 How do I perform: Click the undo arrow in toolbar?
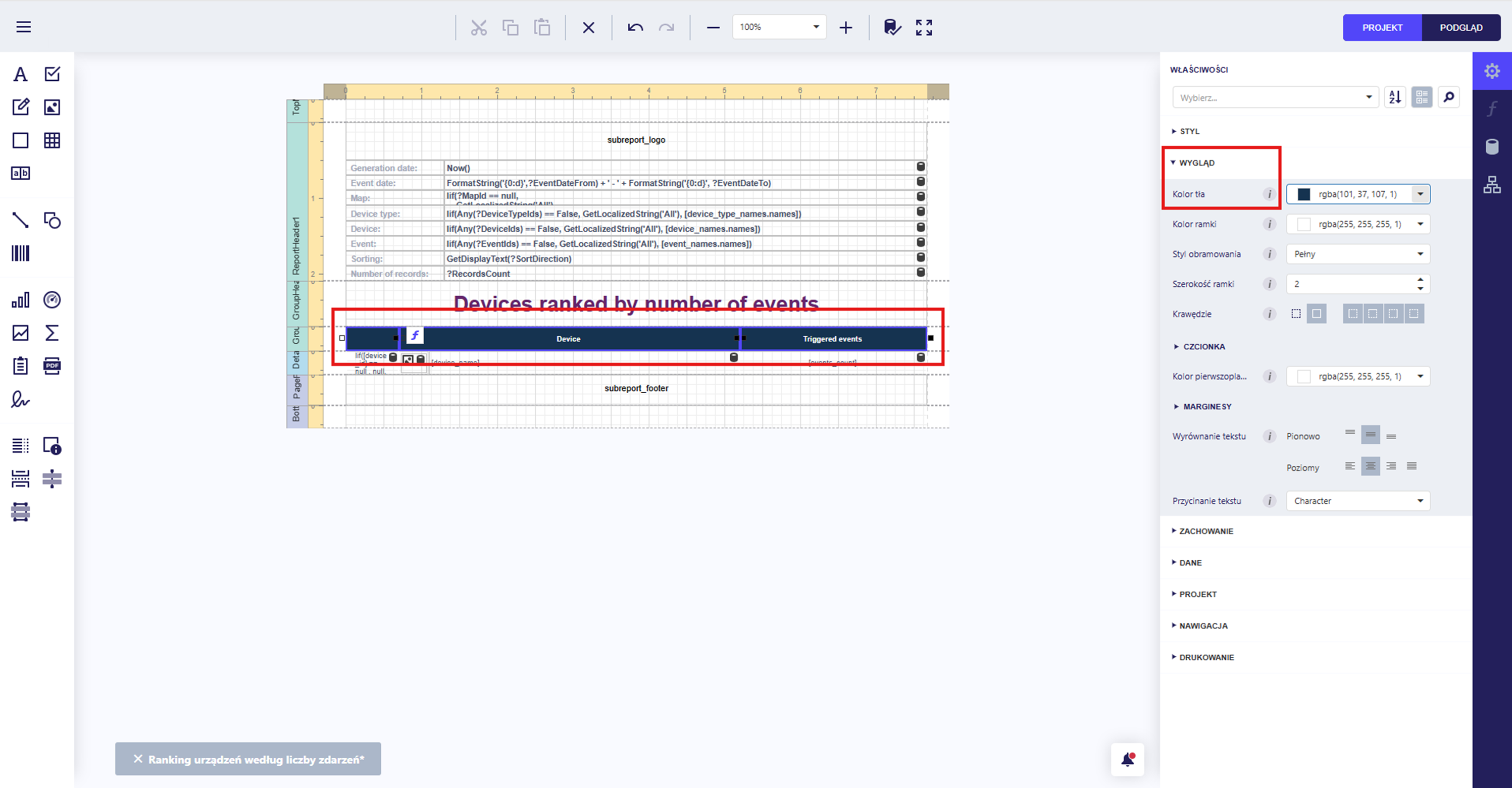635,28
